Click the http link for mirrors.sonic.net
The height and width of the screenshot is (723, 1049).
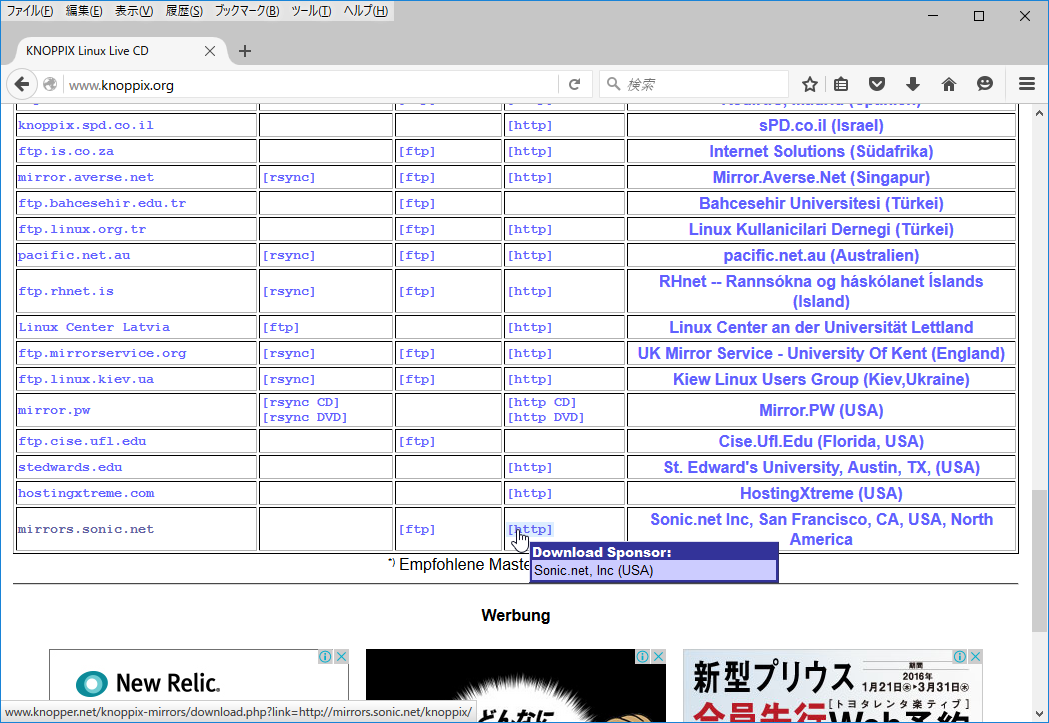[x=530, y=530]
